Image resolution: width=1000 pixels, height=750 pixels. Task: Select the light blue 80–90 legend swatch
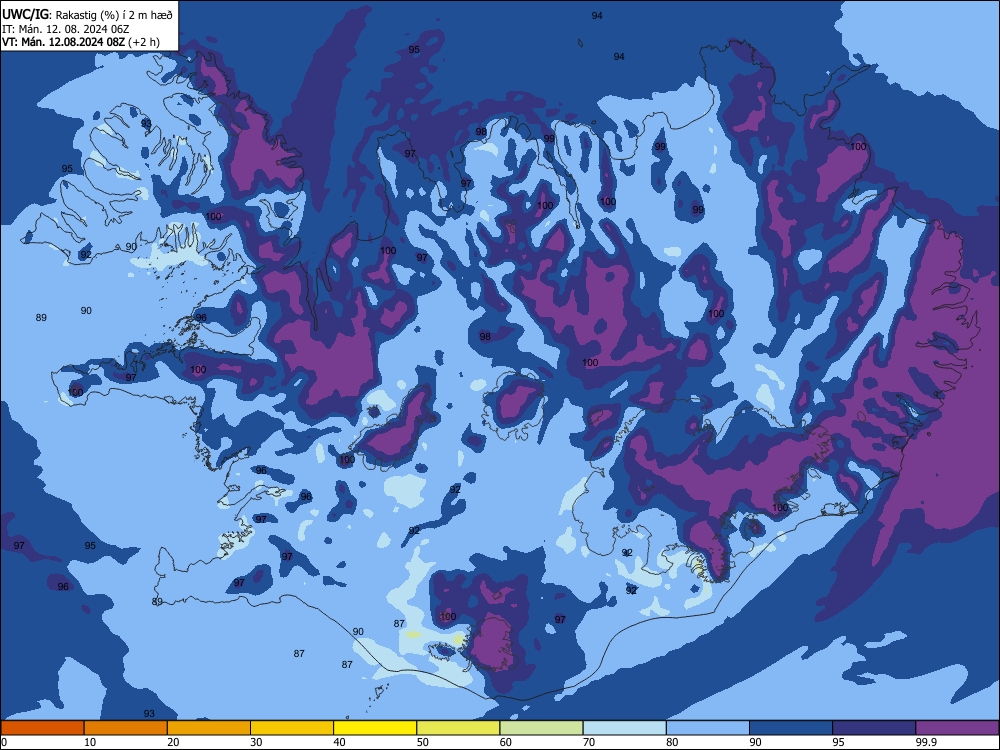(707, 728)
